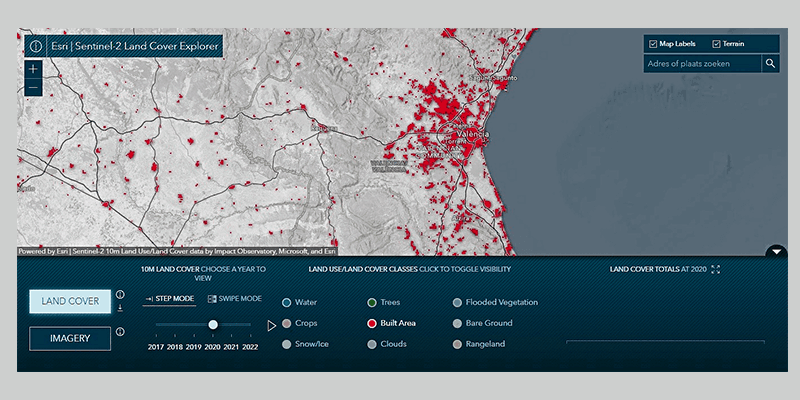Open info icon next to Imagery
Image resolution: width=800 pixels, height=400 pixels.
pos(120,332)
